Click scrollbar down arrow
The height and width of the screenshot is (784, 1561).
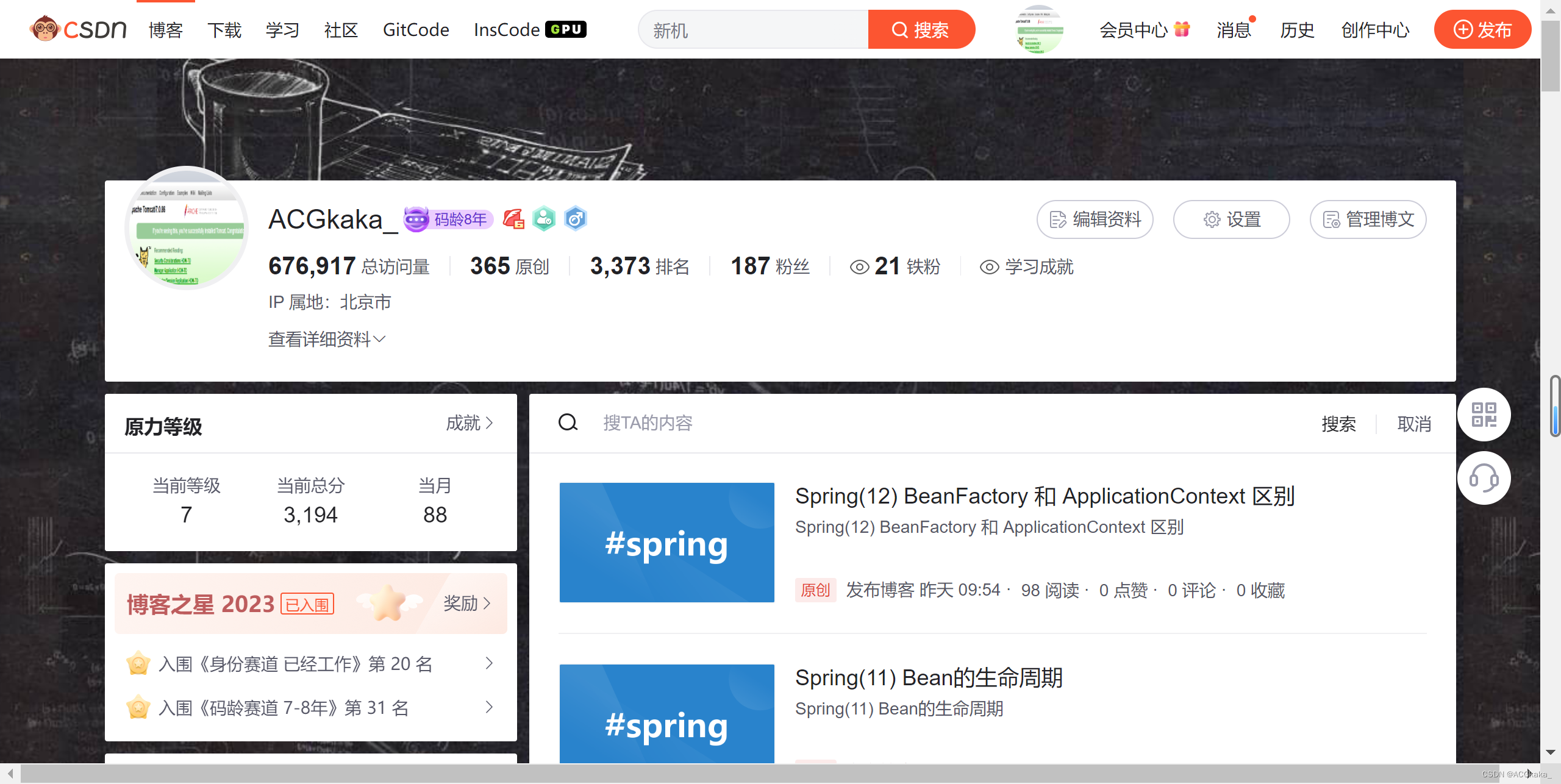click(x=1550, y=753)
